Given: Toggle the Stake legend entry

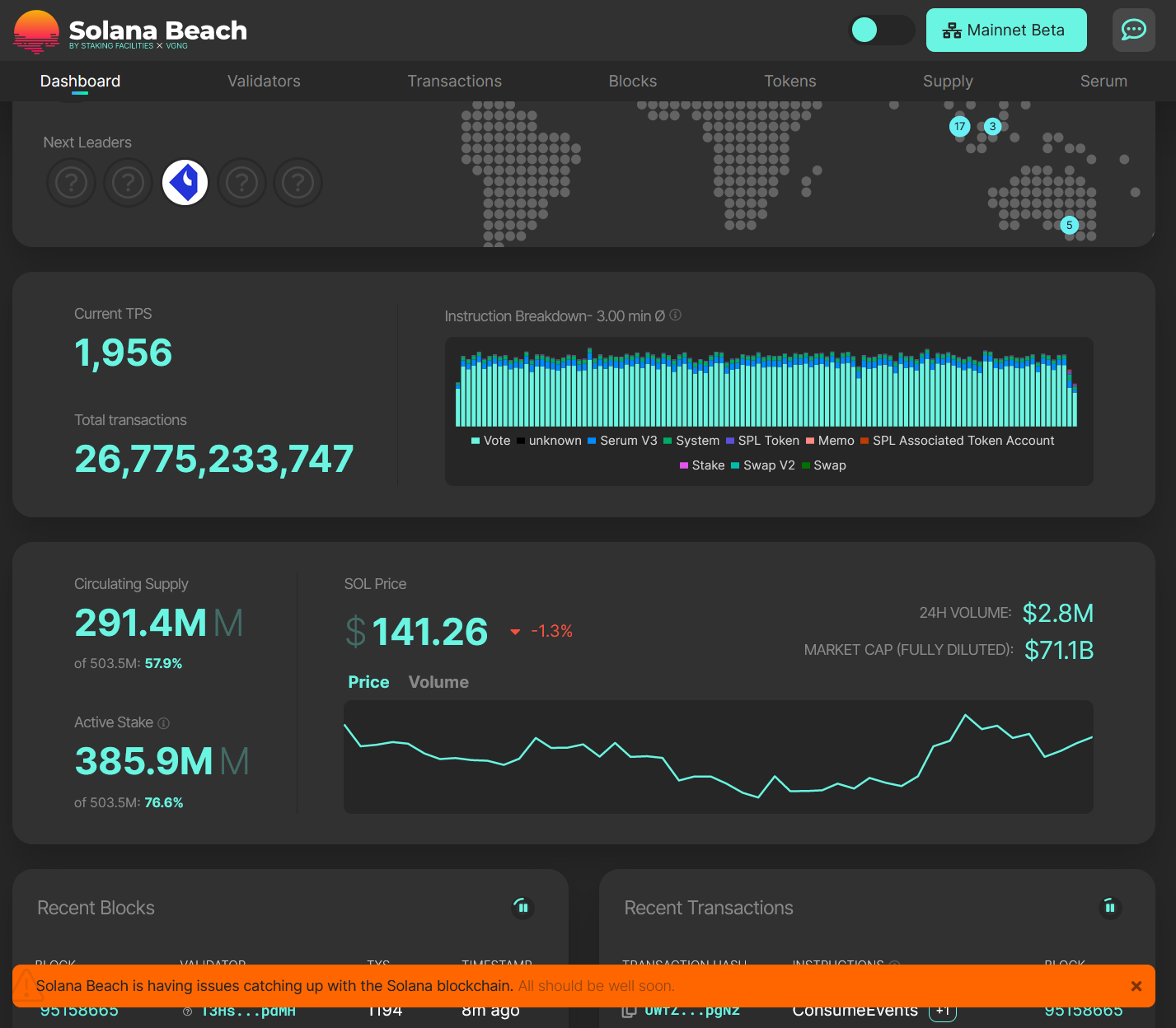Looking at the screenshot, I should [x=702, y=465].
